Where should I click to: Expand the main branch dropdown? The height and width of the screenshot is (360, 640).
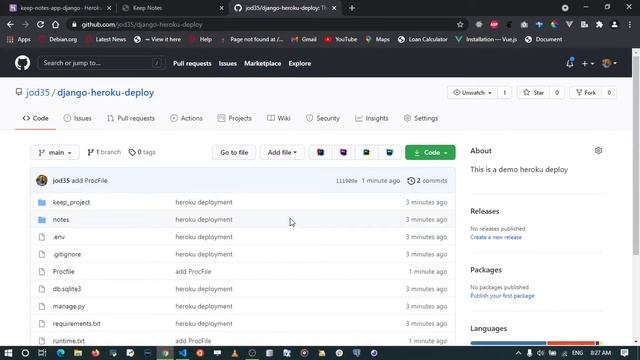pos(55,152)
